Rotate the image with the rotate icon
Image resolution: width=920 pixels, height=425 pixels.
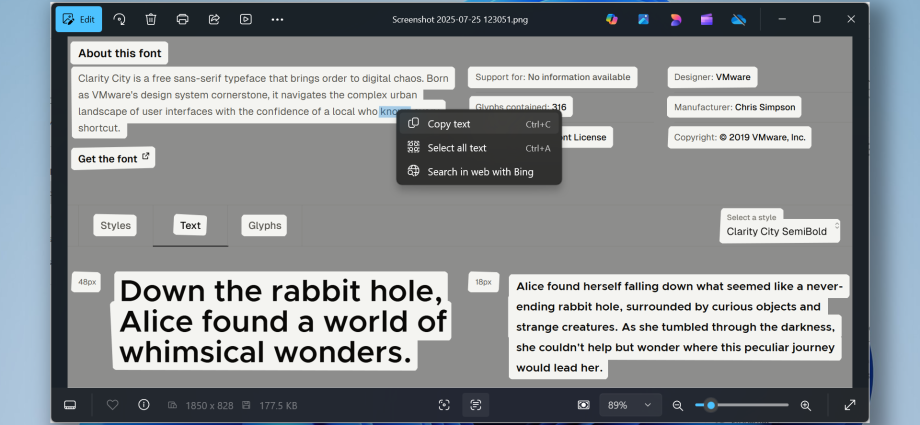(x=119, y=19)
